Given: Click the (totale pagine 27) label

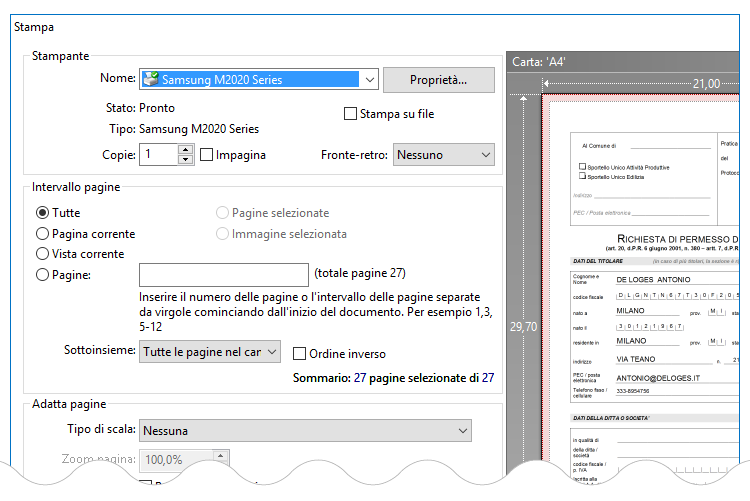Looking at the screenshot, I should point(360,273).
